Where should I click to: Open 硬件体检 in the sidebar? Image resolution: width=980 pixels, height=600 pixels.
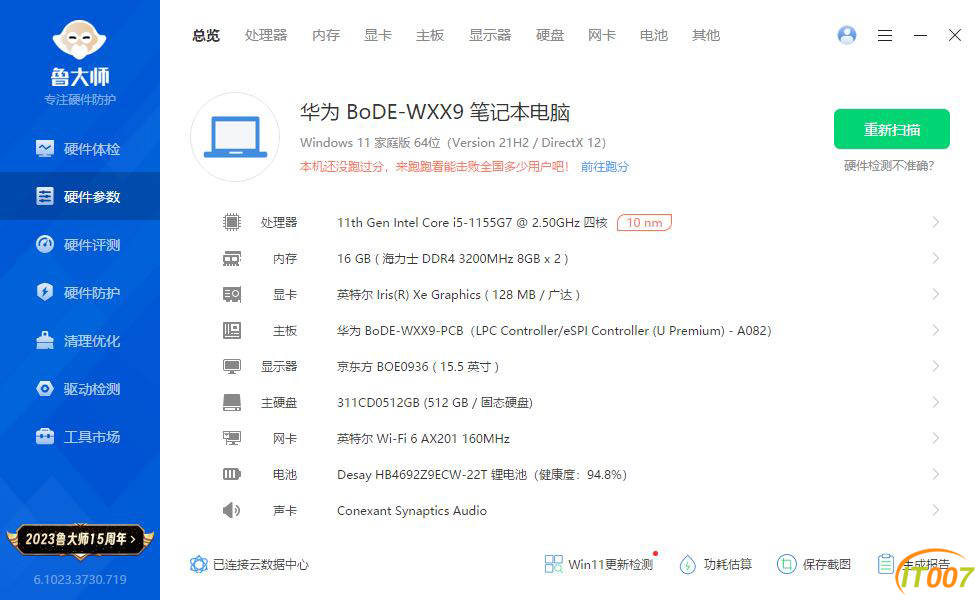(x=80, y=149)
